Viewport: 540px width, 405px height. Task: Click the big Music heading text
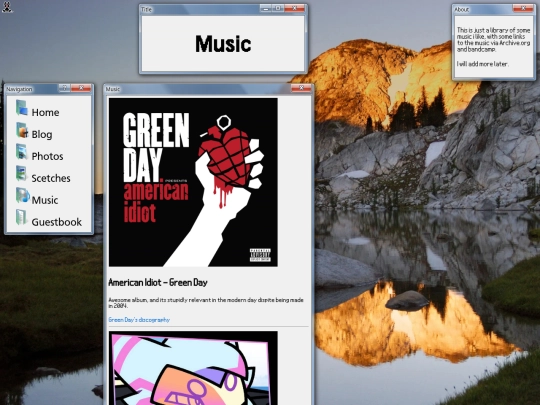click(x=223, y=44)
